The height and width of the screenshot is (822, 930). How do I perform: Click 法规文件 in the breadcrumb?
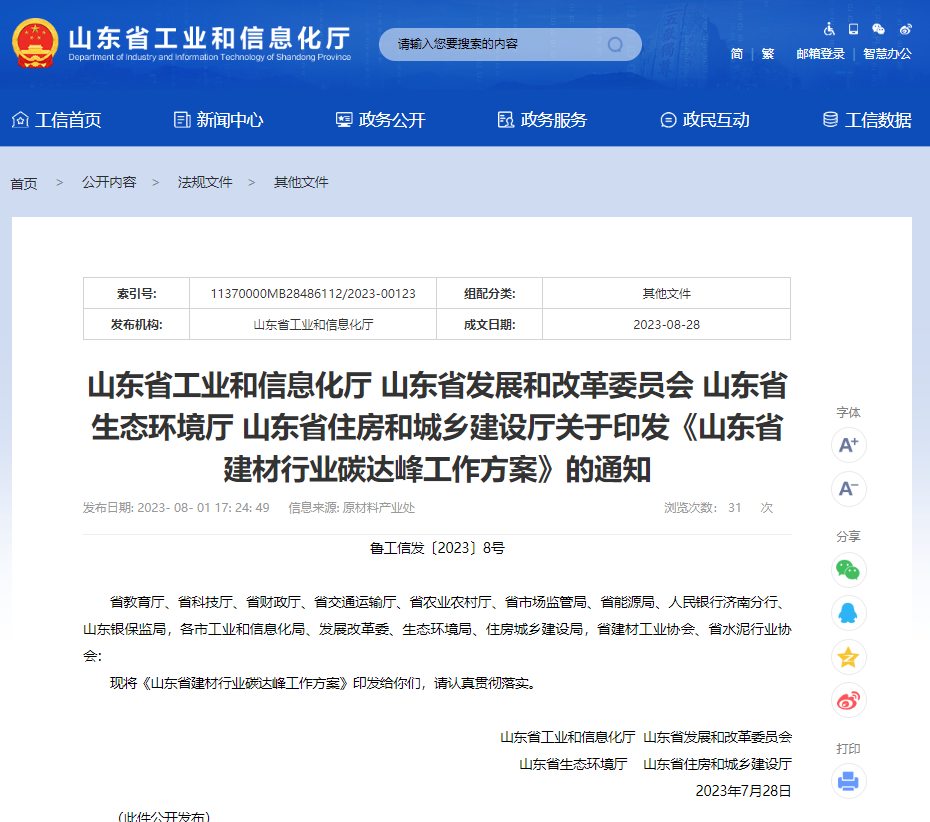205,182
